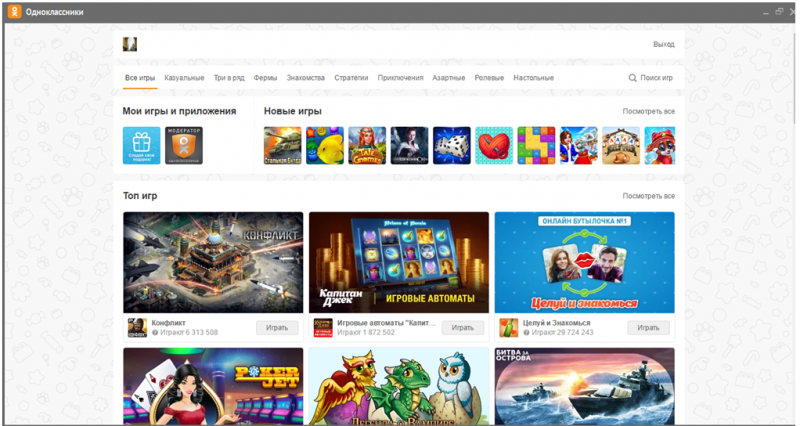
Task: Open the Poker Jet game banner
Action: click(x=213, y=386)
